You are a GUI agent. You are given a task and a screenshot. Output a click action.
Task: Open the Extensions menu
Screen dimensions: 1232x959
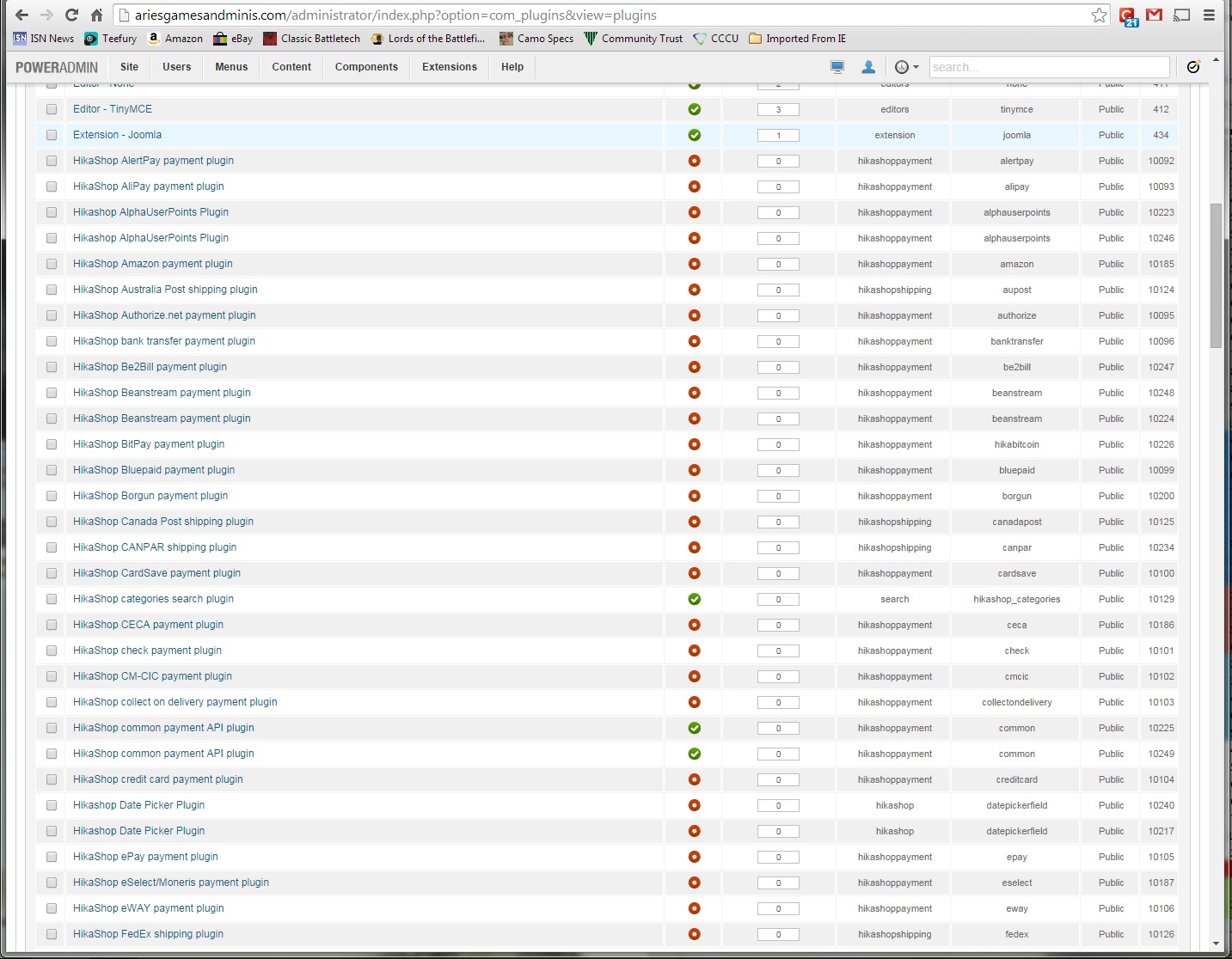(450, 67)
